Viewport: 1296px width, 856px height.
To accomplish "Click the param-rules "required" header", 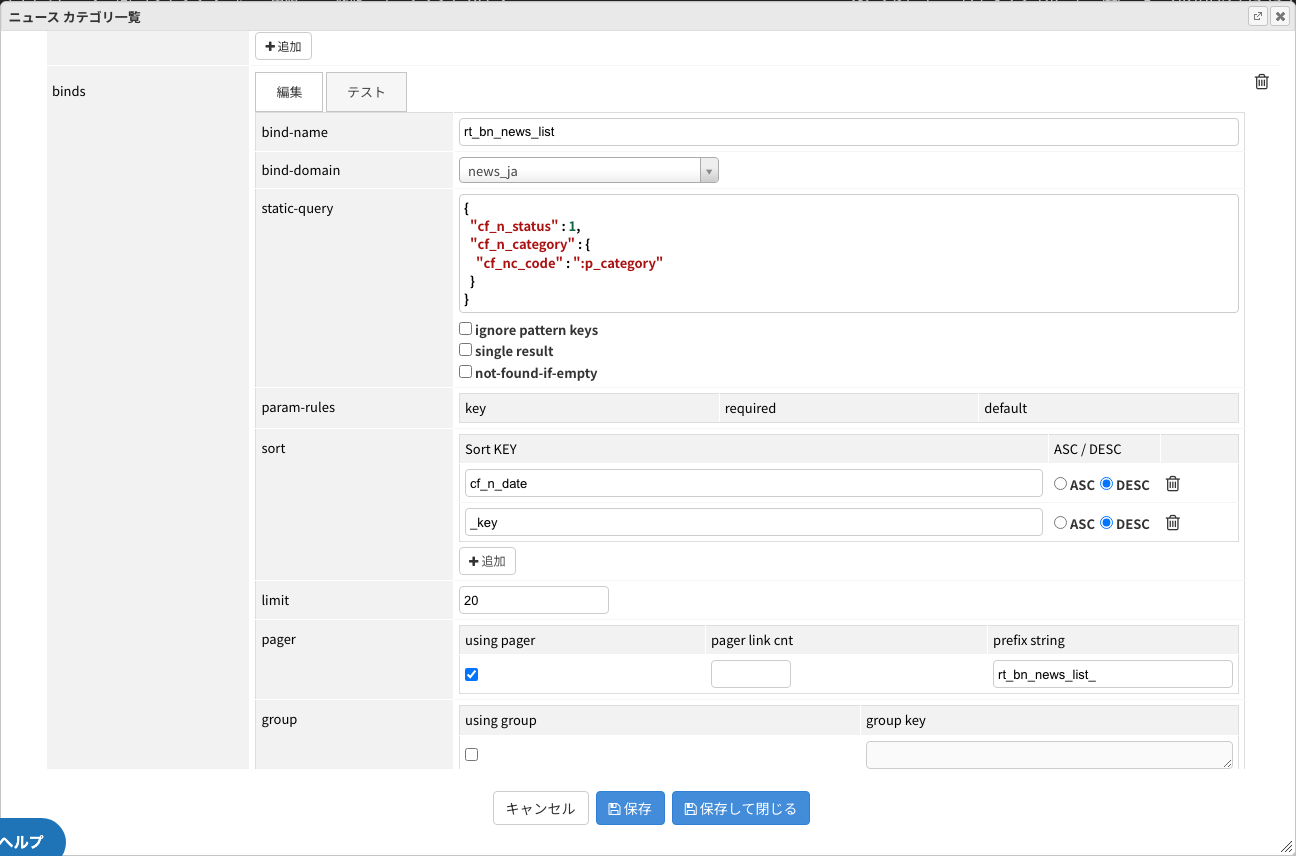I will (x=750, y=408).
